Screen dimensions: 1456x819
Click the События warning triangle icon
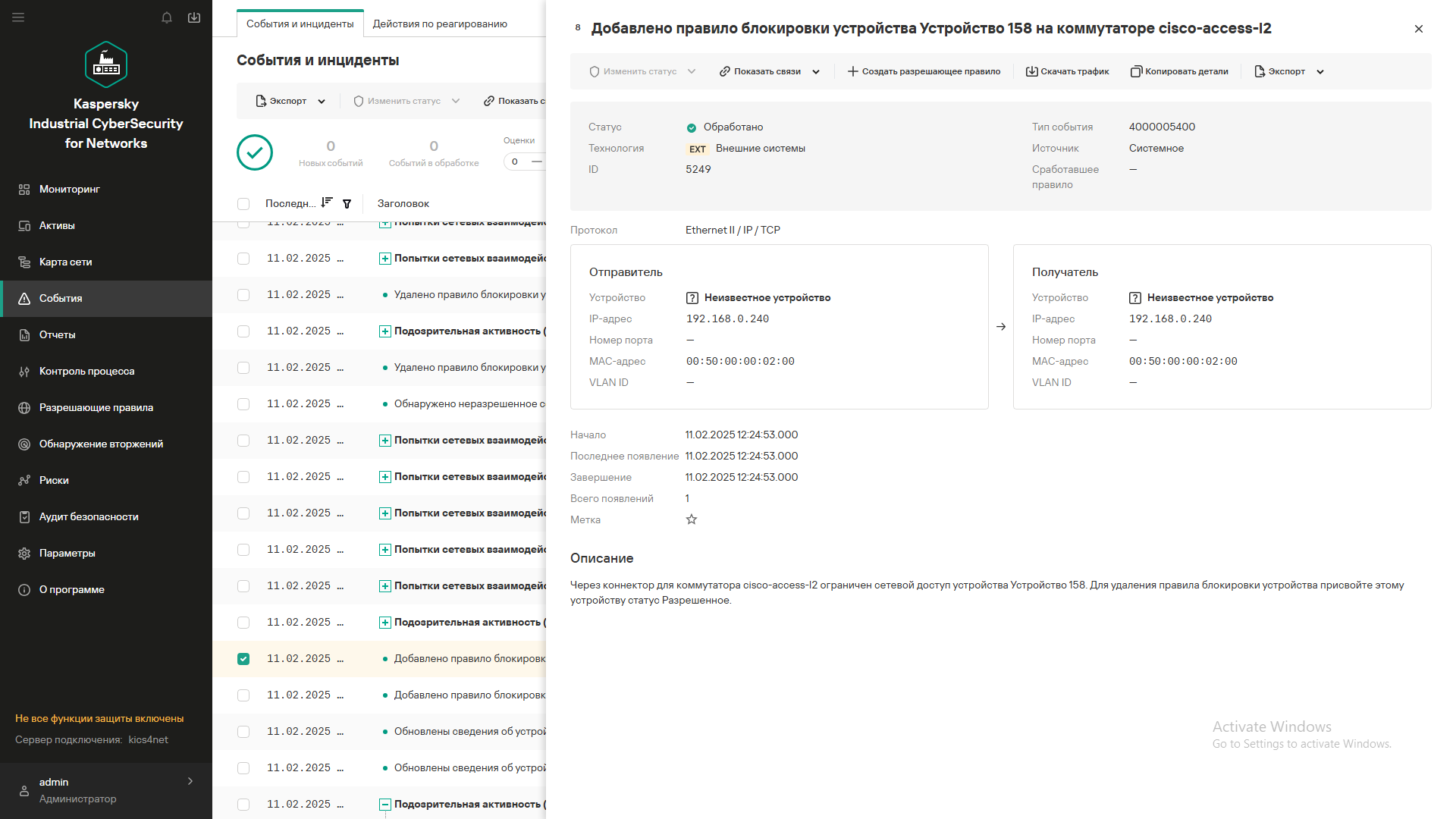click(24, 299)
